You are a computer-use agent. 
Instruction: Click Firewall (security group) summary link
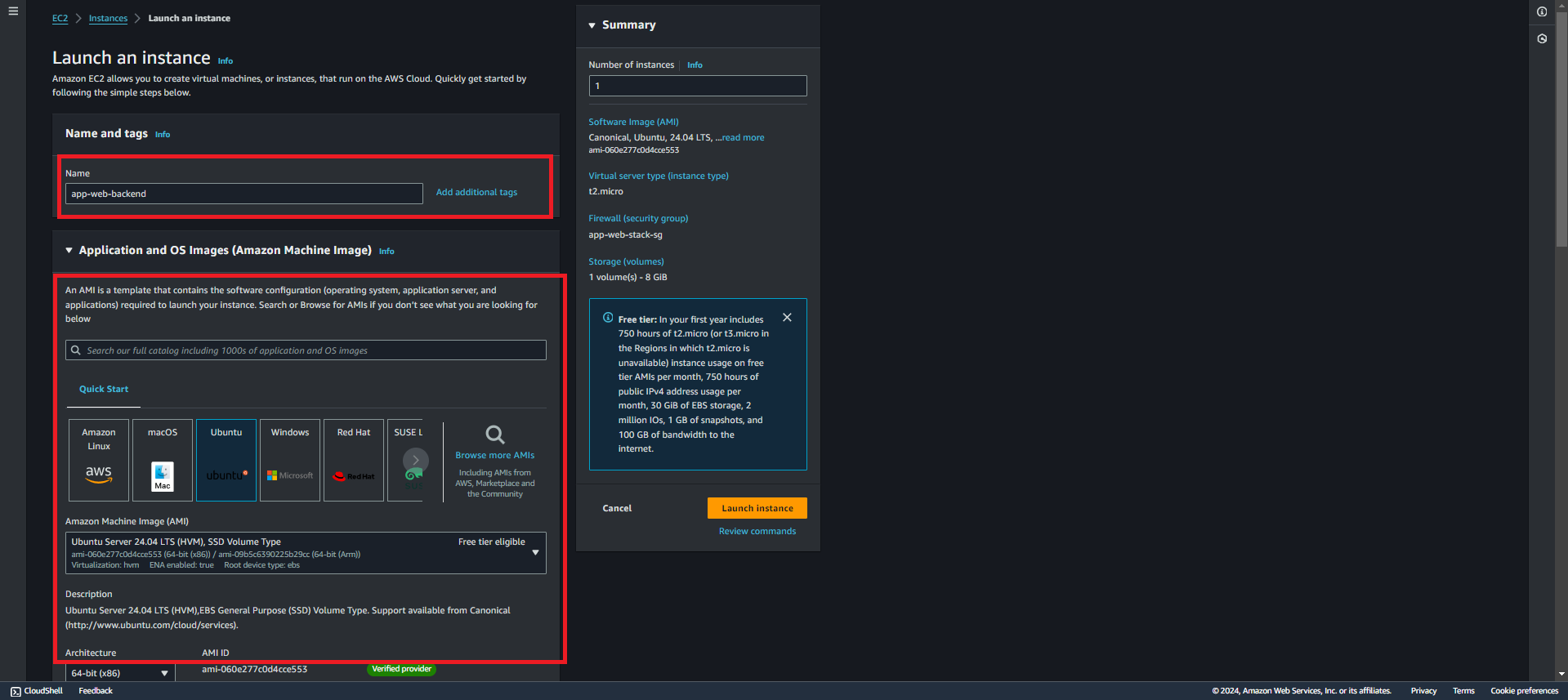[x=639, y=219]
